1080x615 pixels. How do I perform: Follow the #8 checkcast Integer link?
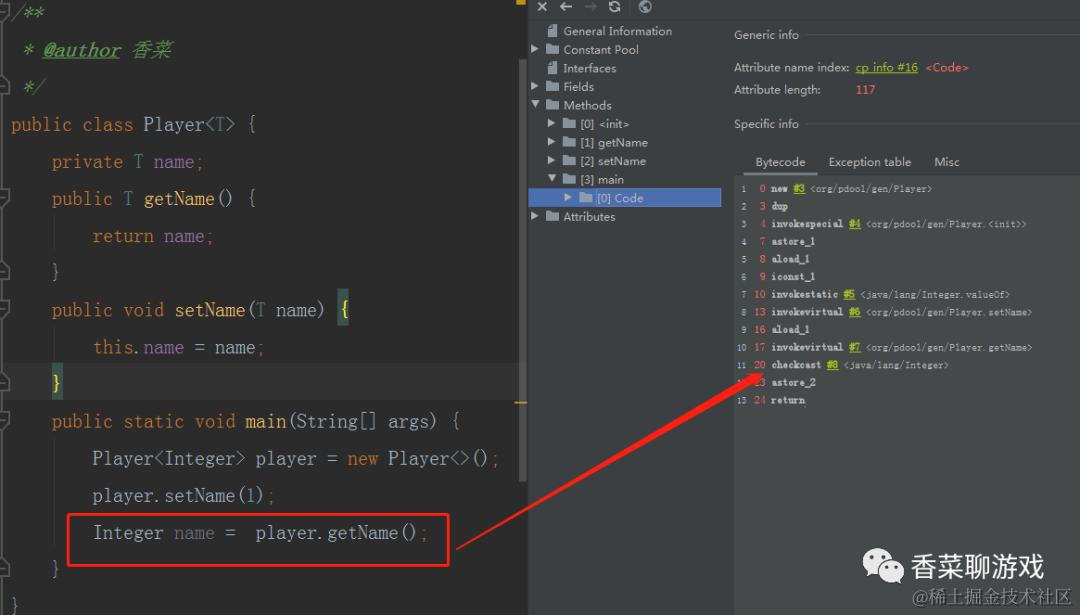coord(832,365)
